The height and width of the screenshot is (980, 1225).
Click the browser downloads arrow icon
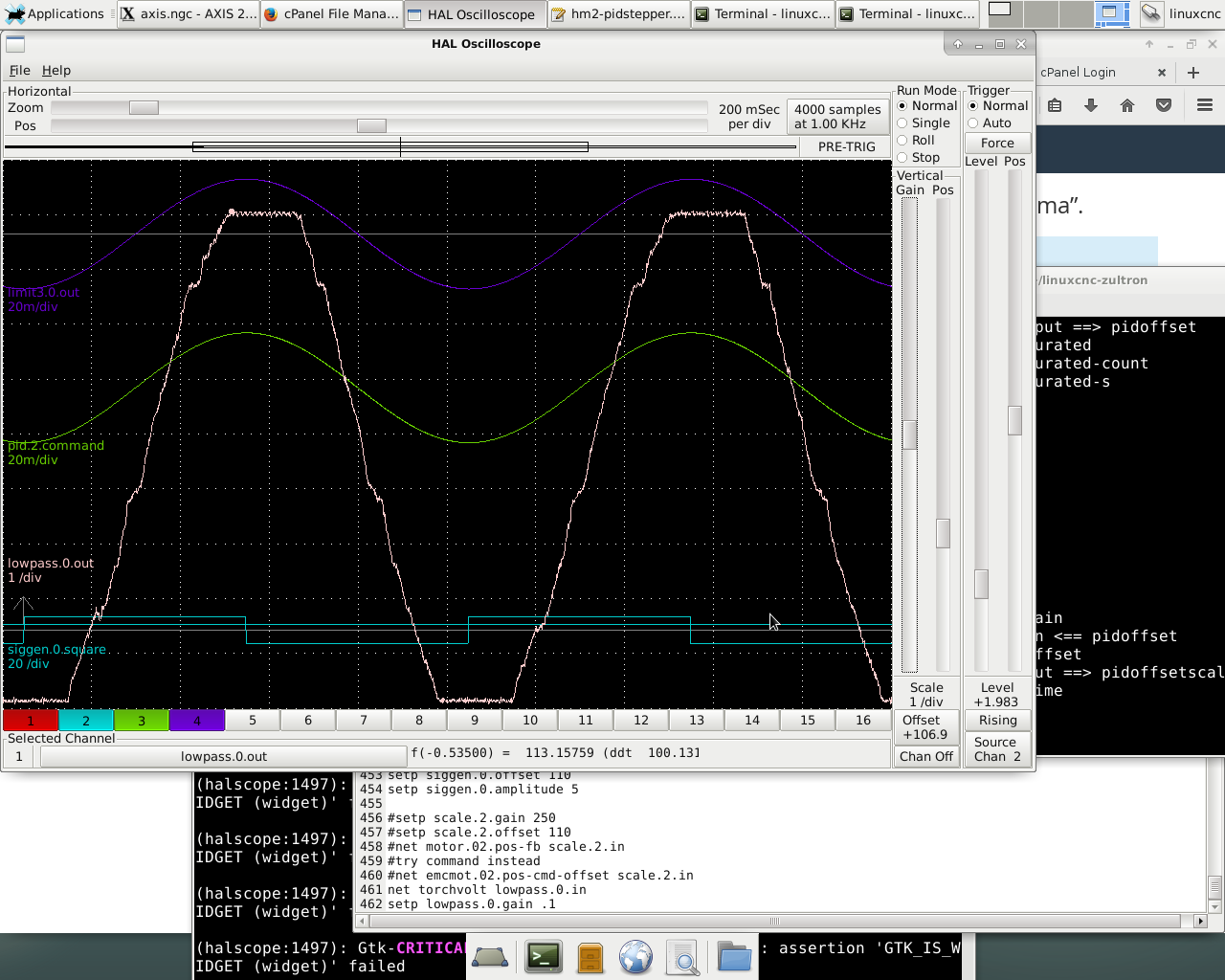[x=1091, y=105]
